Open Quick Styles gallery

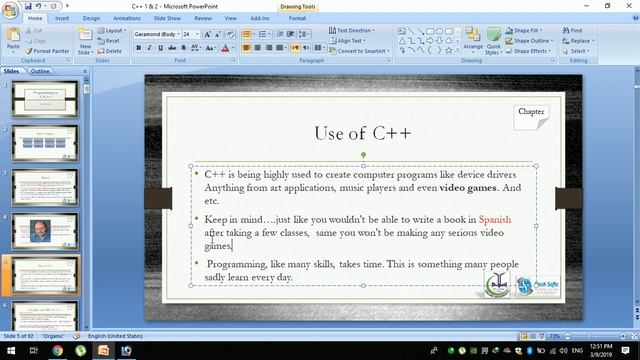coord(493,41)
